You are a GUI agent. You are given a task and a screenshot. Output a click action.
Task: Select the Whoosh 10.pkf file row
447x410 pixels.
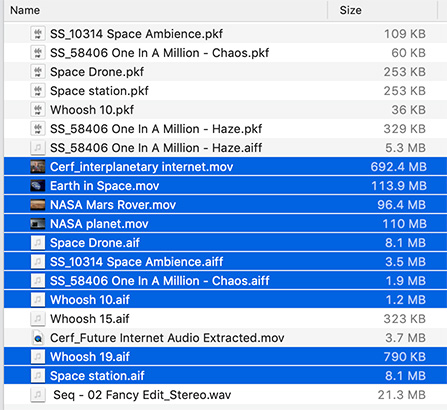point(225,110)
